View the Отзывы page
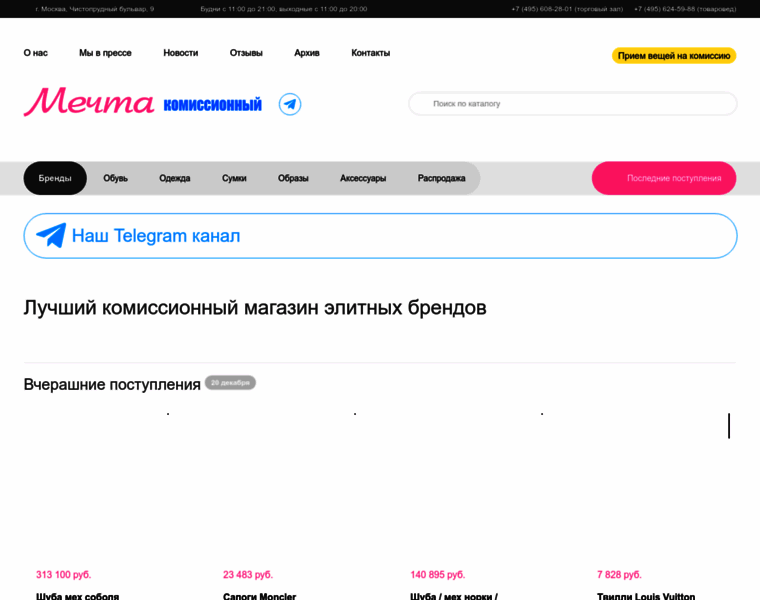 tap(246, 53)
